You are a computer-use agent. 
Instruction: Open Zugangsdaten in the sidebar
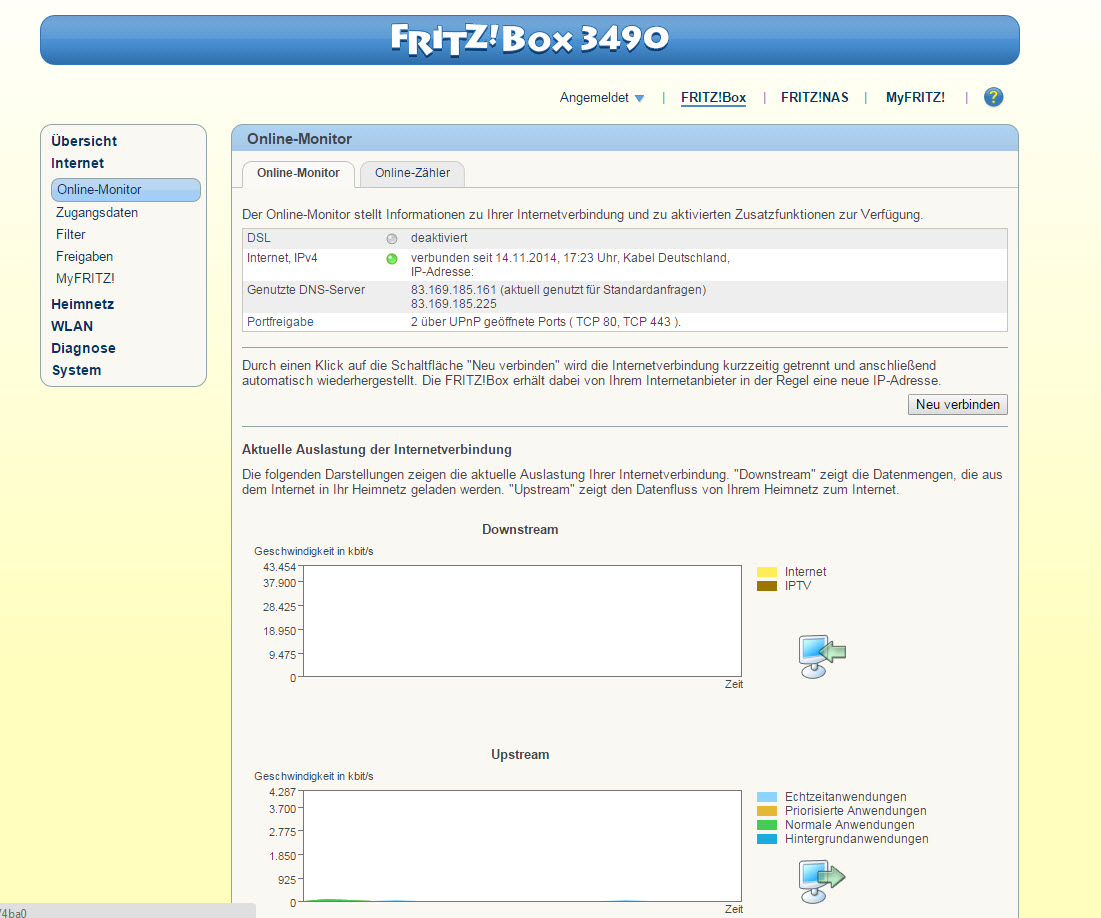coord(97,213)
